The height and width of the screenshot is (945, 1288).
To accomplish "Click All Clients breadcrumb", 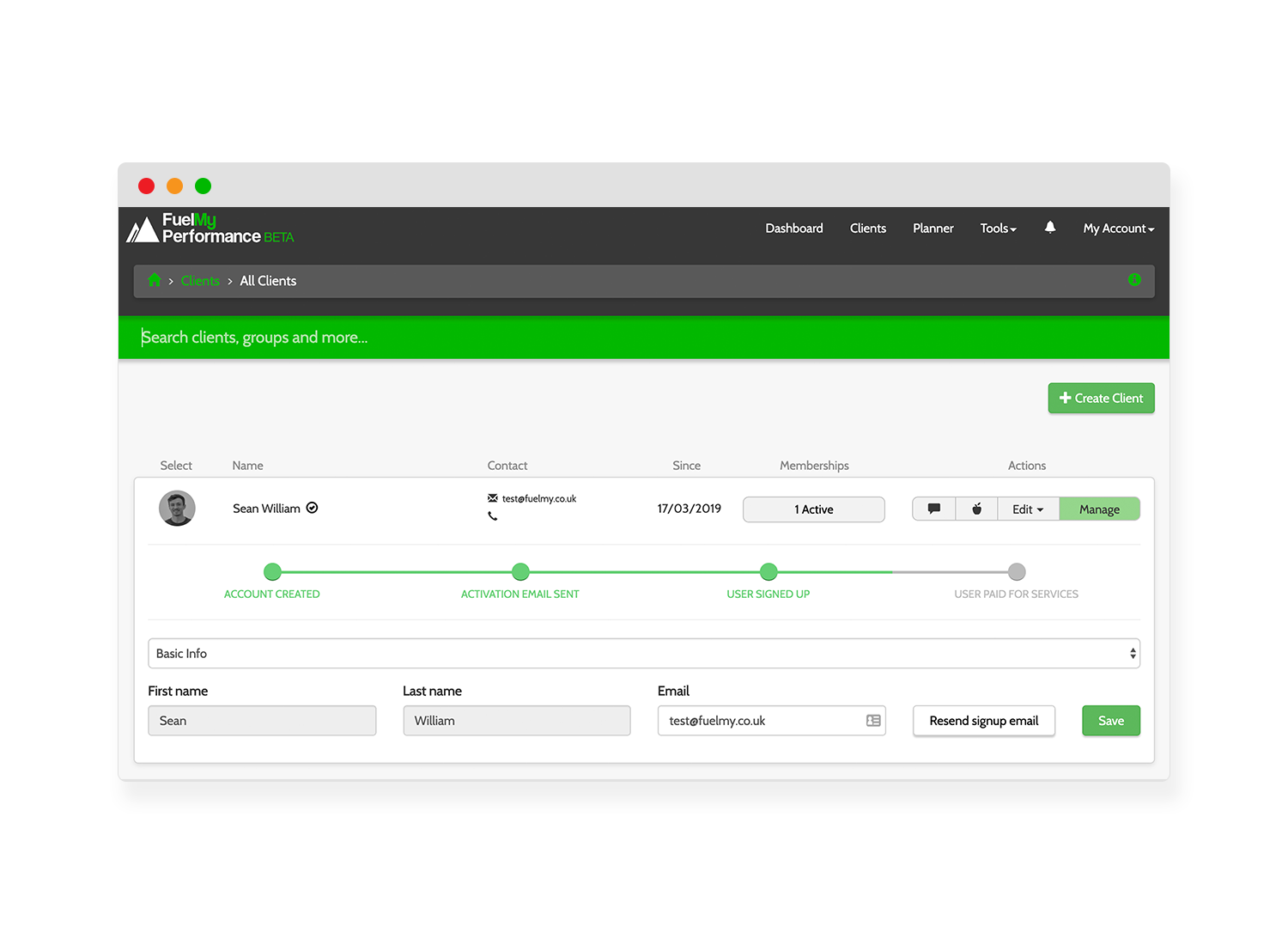I will [268, 281].
